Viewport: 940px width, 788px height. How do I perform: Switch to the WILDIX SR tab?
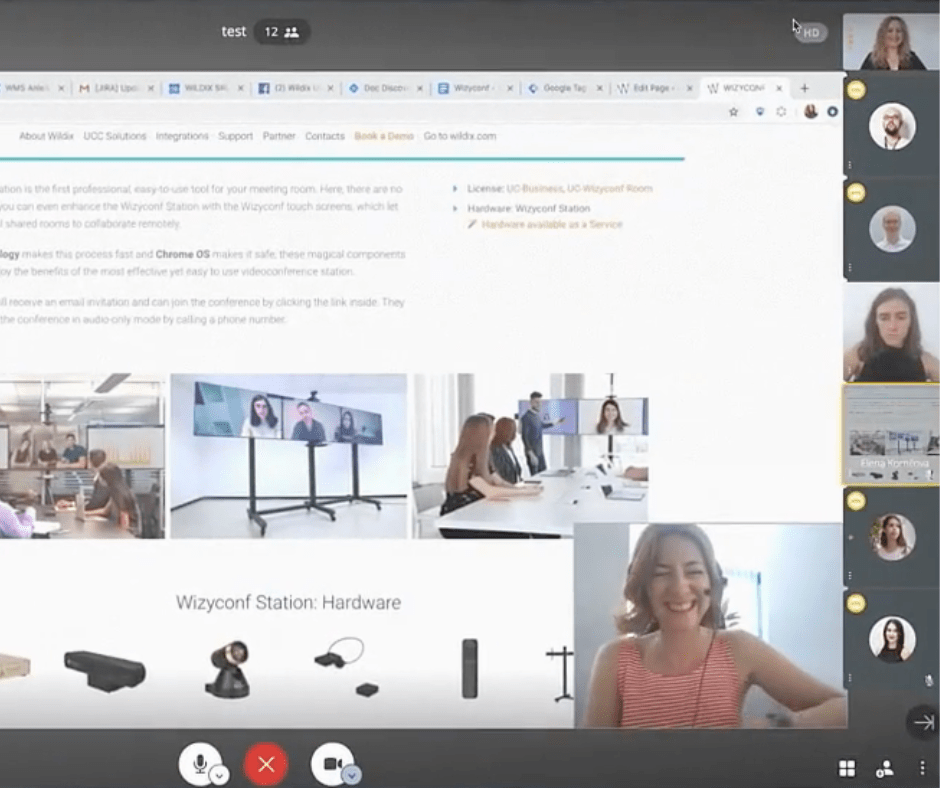coord(206,88)
